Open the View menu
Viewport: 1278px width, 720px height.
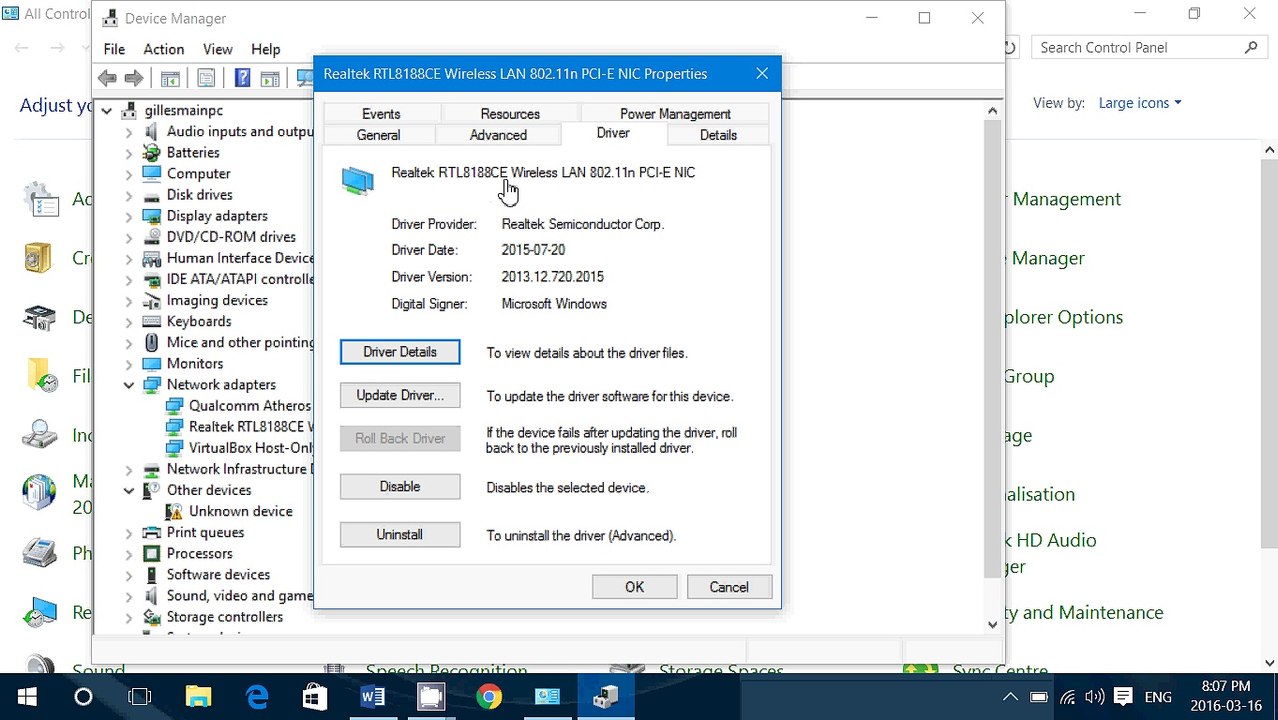tap(217, 49)
